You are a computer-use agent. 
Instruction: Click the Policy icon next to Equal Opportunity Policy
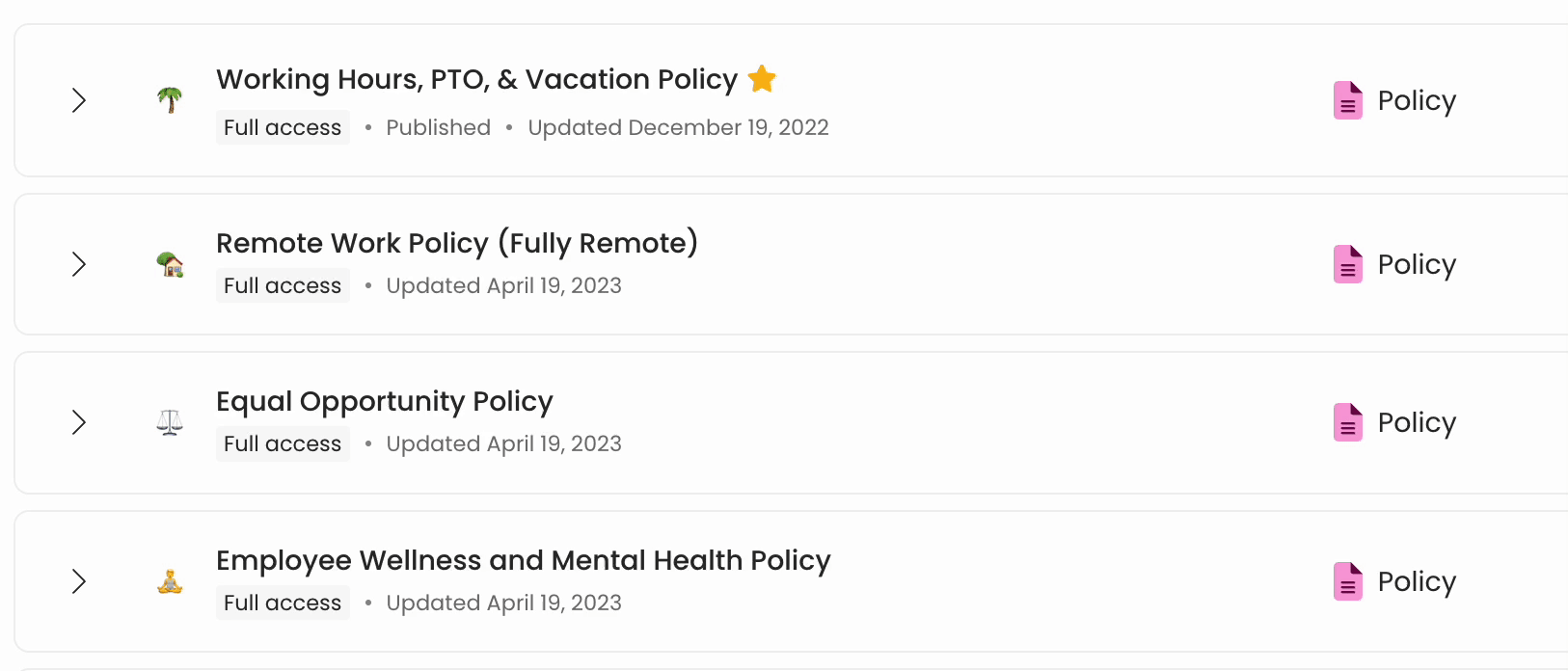[x=1348, y=422]
